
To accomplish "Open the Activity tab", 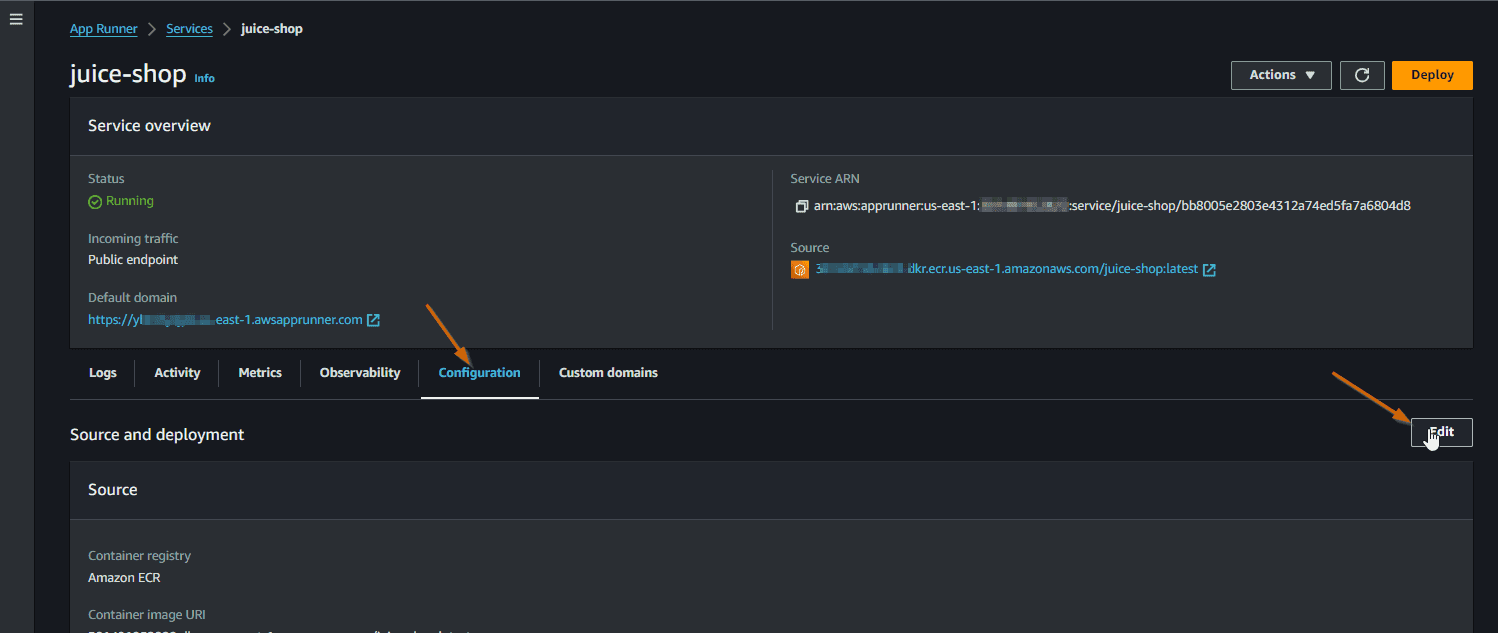I will [177, 373].
